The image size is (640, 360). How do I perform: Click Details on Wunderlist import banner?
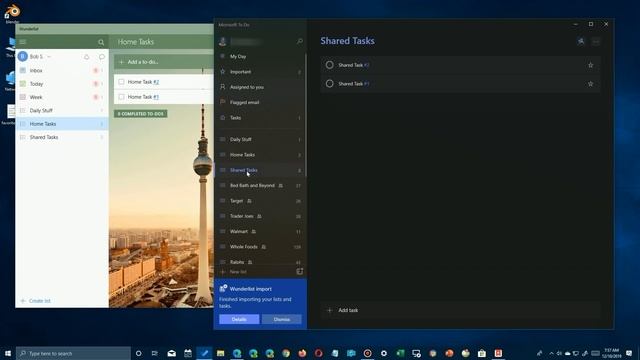coord(239,319)
